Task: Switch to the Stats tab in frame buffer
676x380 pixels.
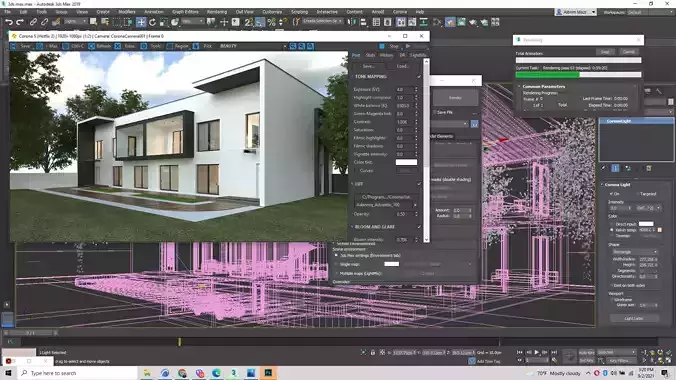Action: pos(370,55)
